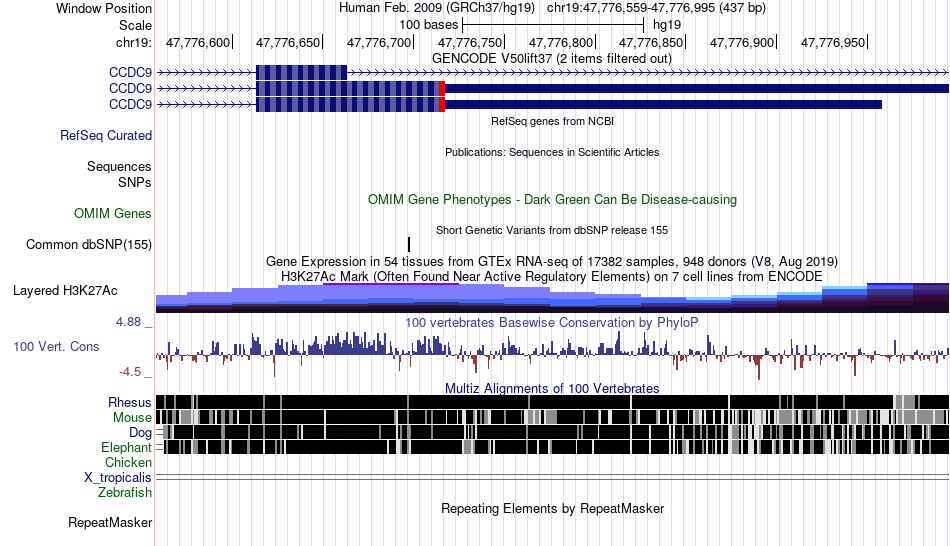This screenshot has height=546, width=950.
Task: Click the Elephant species label
Action: coord(126,447)
